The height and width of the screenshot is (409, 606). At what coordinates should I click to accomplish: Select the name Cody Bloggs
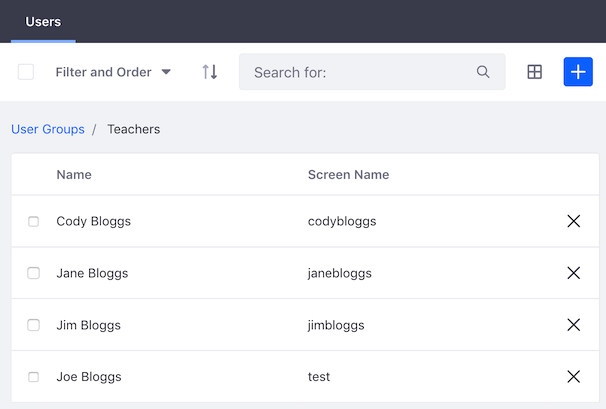point(94,222)
